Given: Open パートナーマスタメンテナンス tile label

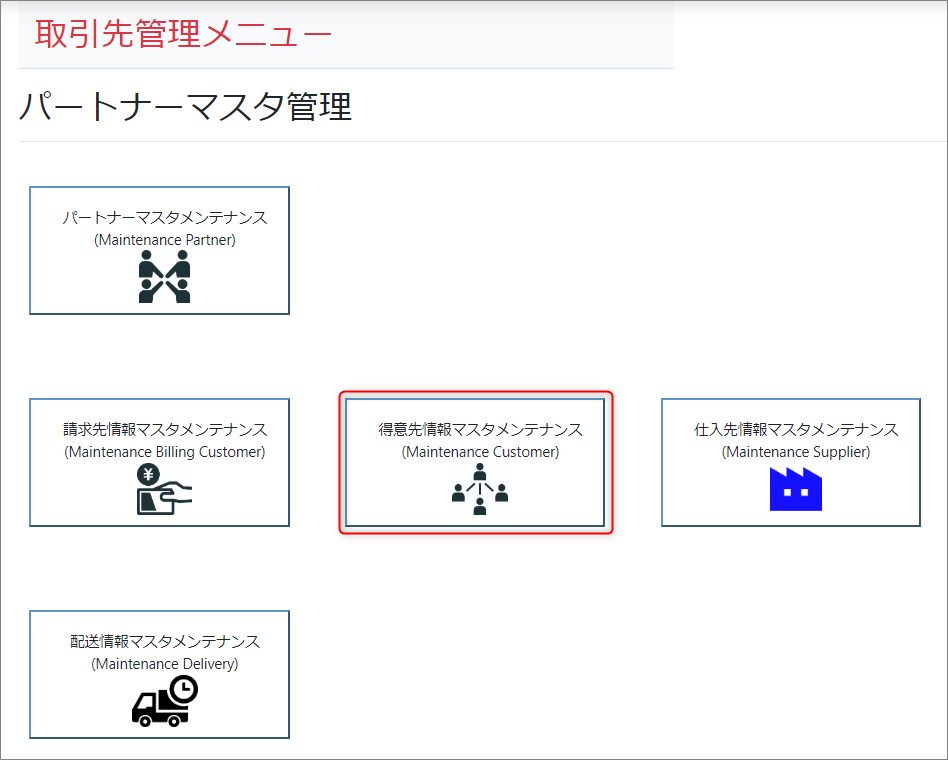Looking at the screenshot, I should [165, 218].
